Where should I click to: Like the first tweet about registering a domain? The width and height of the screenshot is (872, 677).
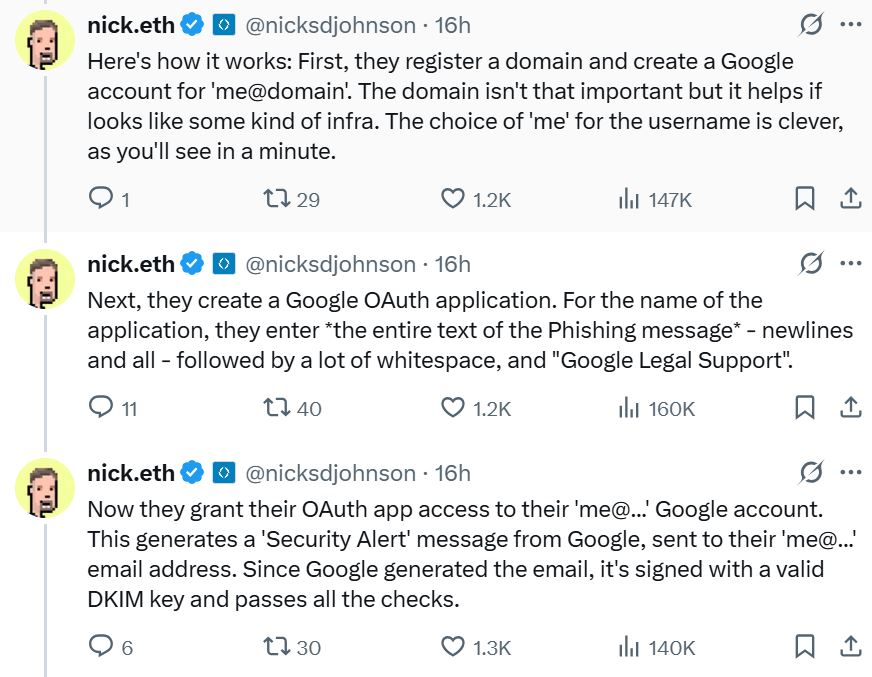(453, 199)
